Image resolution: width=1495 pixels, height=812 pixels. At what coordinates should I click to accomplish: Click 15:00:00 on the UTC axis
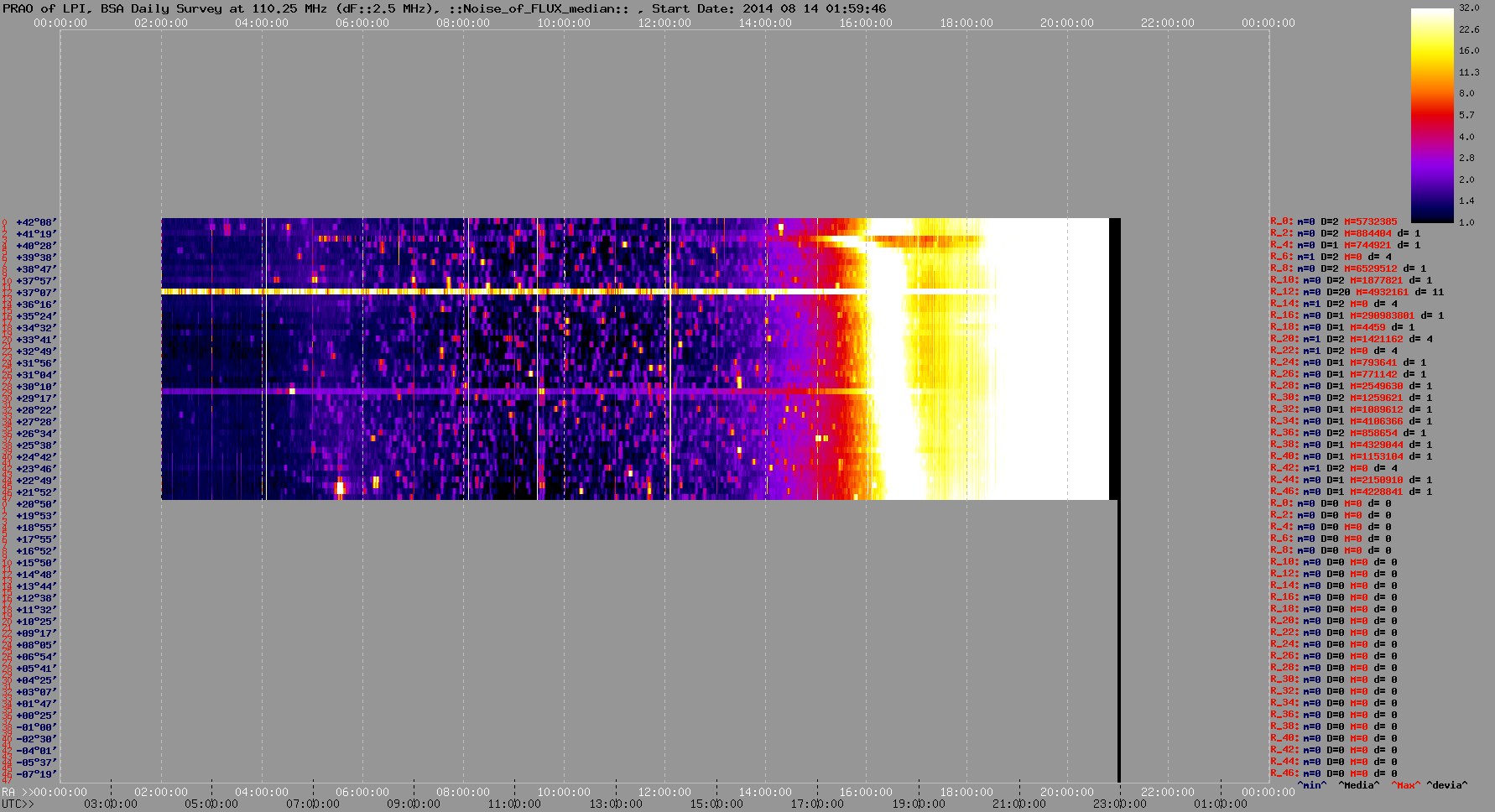click(716, 804)
